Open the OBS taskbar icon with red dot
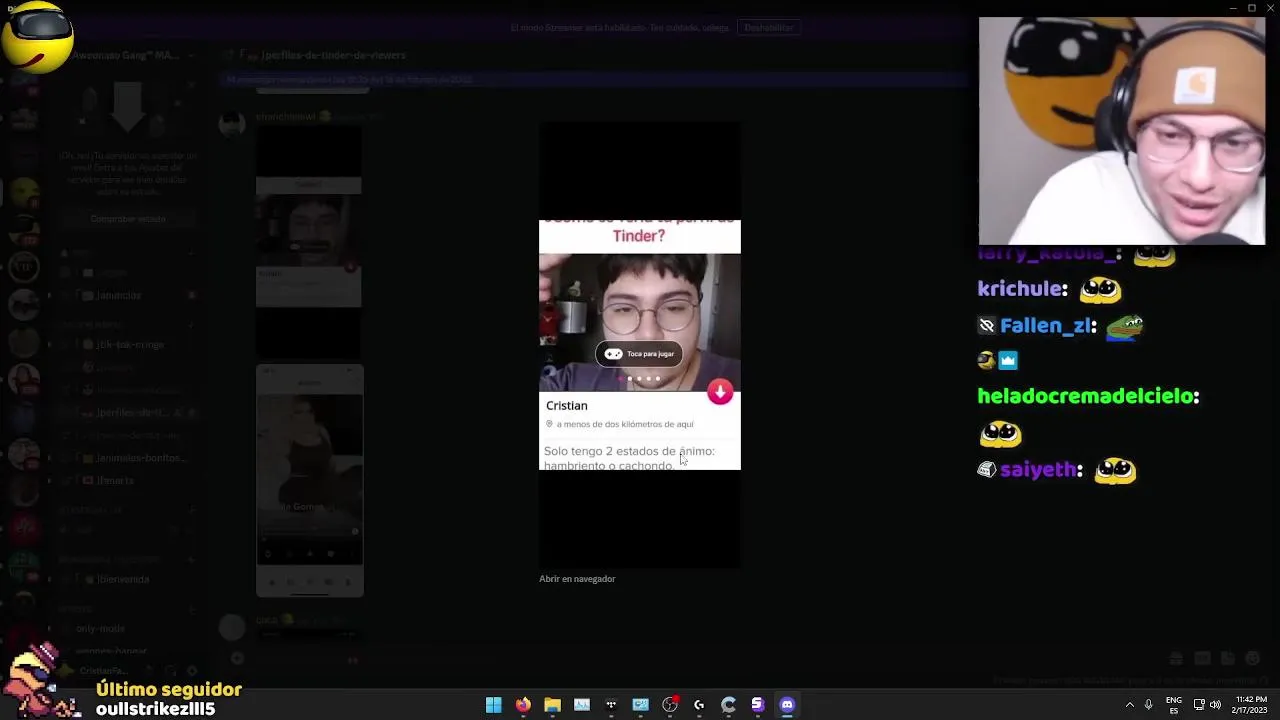This screenshot has width=1280, height=720. click(x=670, y=705)
